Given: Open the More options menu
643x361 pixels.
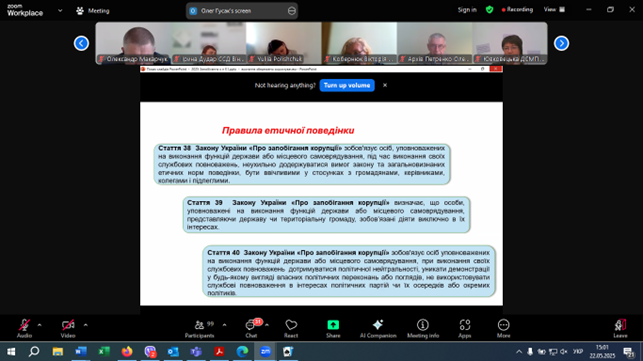Looking at the screenshot, I should pyautogui.click(x=504, y=329).
